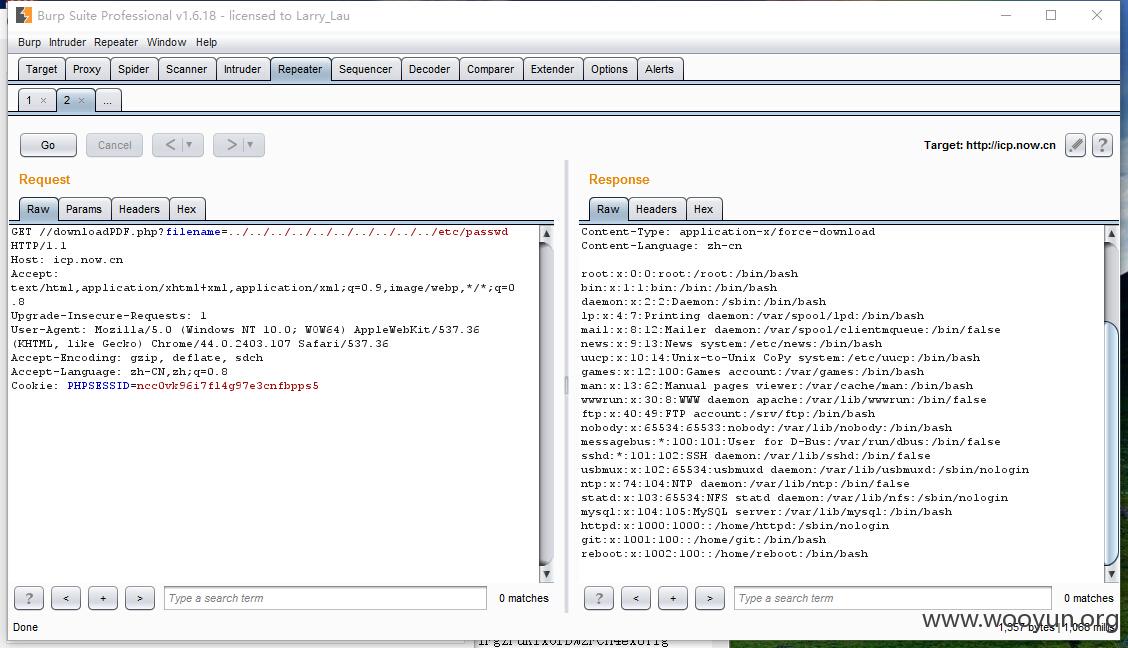Open the back history dropdown arrow
Screen dimensions: 1128x648
(x=189, y=145)
